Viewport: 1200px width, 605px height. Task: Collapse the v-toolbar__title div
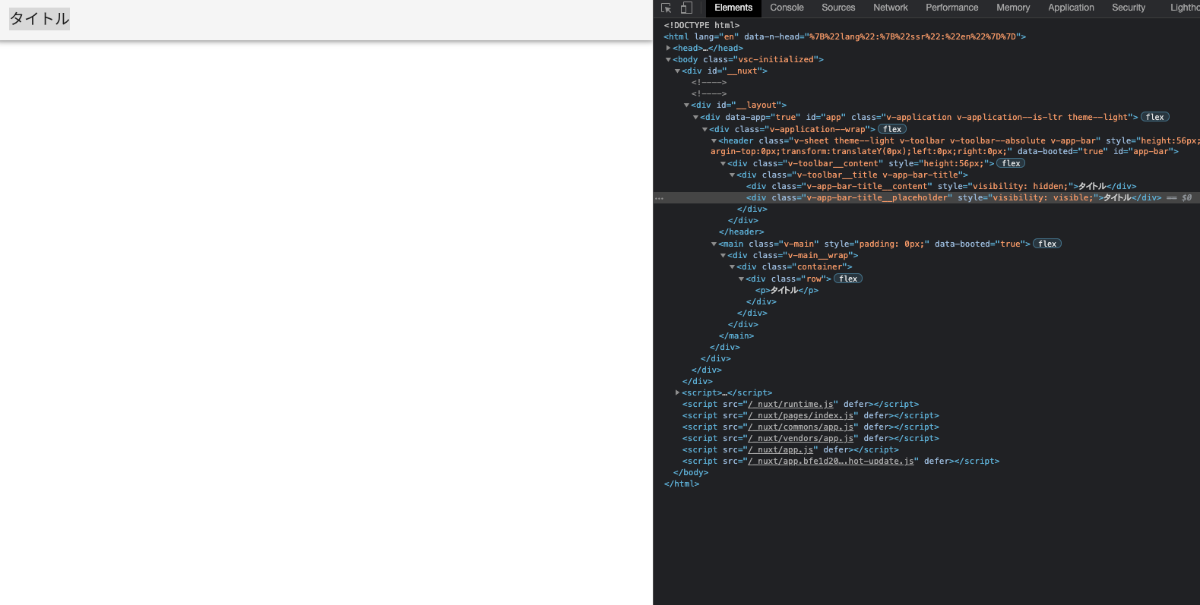[732, 175]
